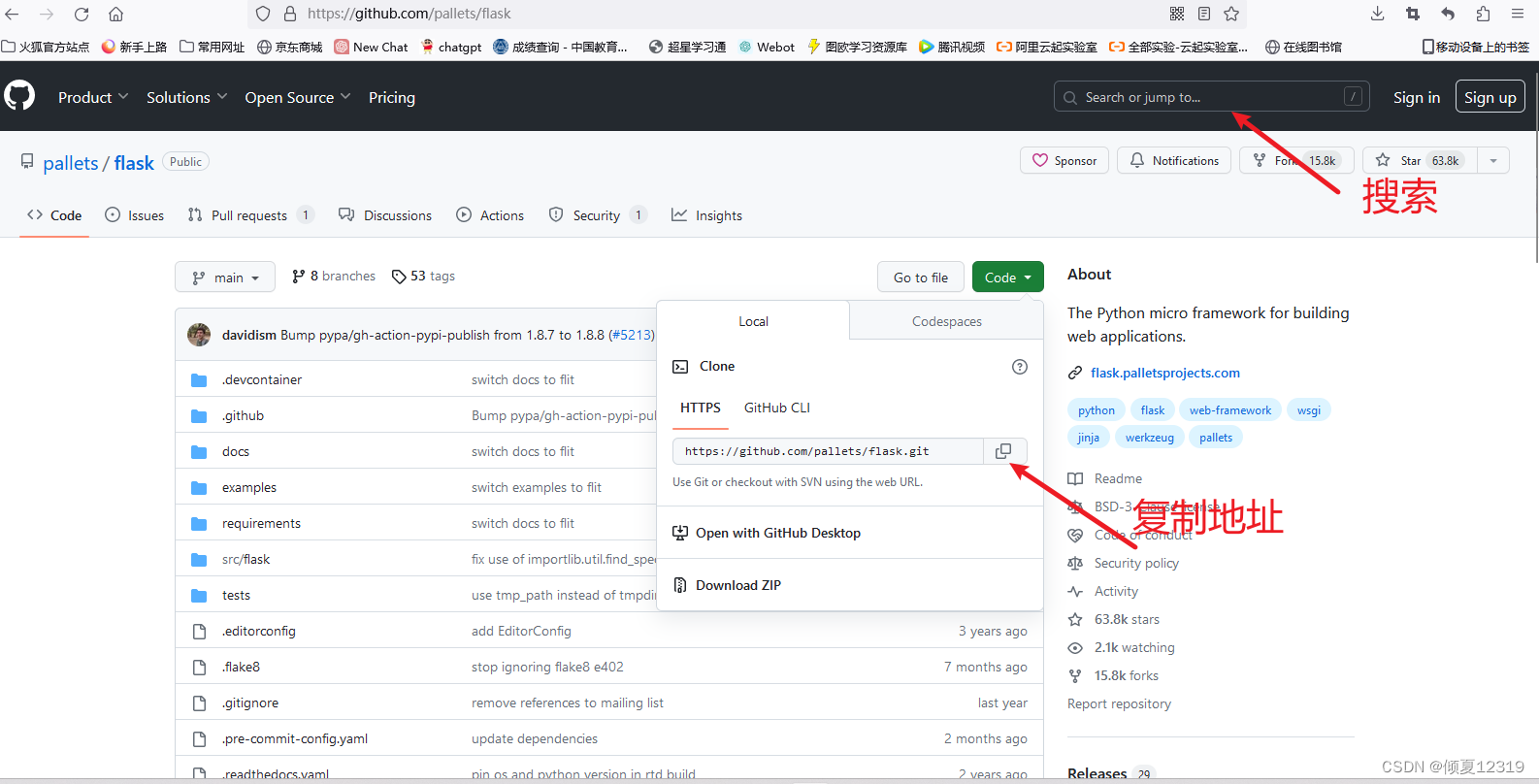Viewport: 1539px width, 784px height.
Task: Open the .gitignore file
Action: (x=250, y=702)
